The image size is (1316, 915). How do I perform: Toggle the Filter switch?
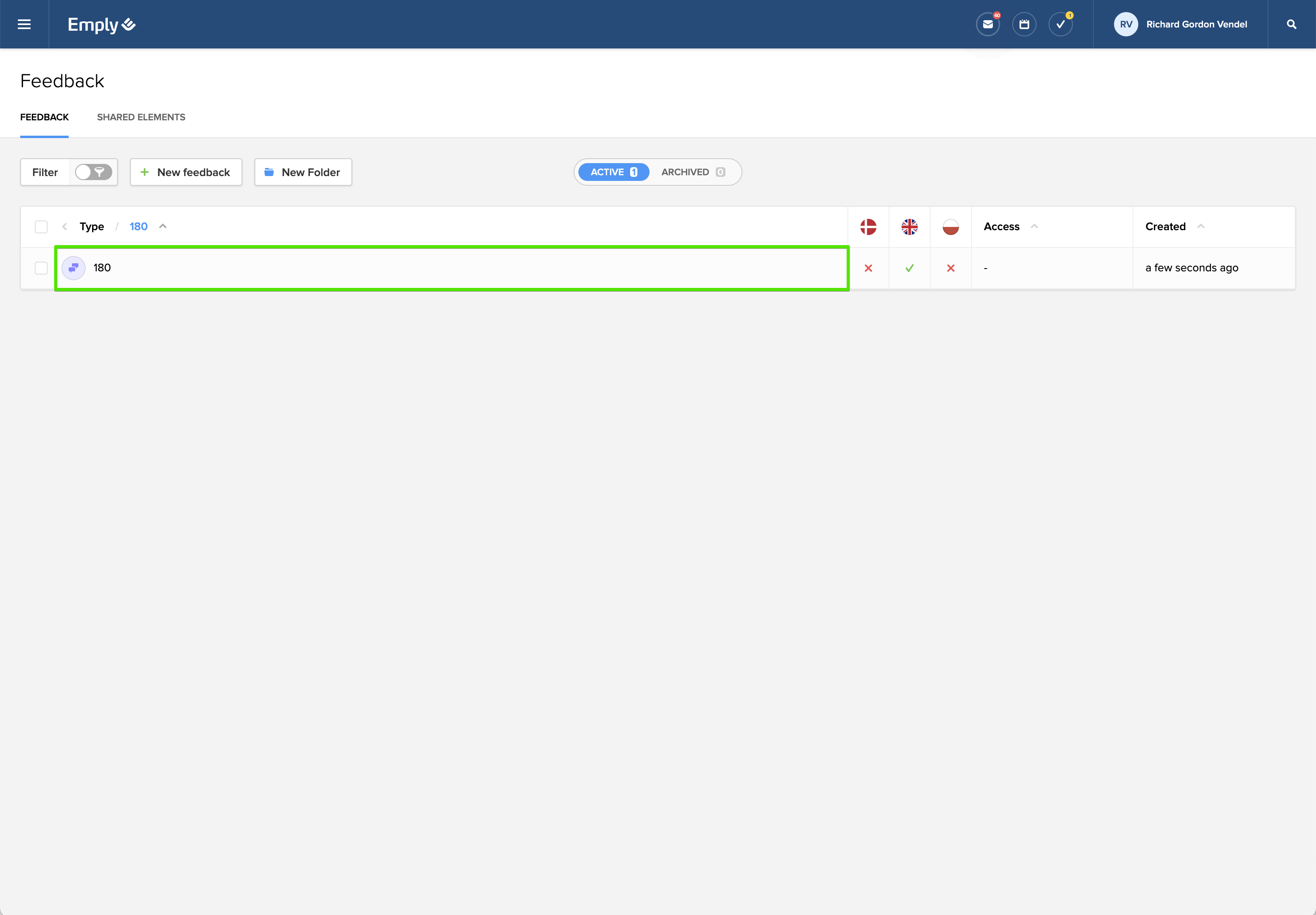pos(93,172)
